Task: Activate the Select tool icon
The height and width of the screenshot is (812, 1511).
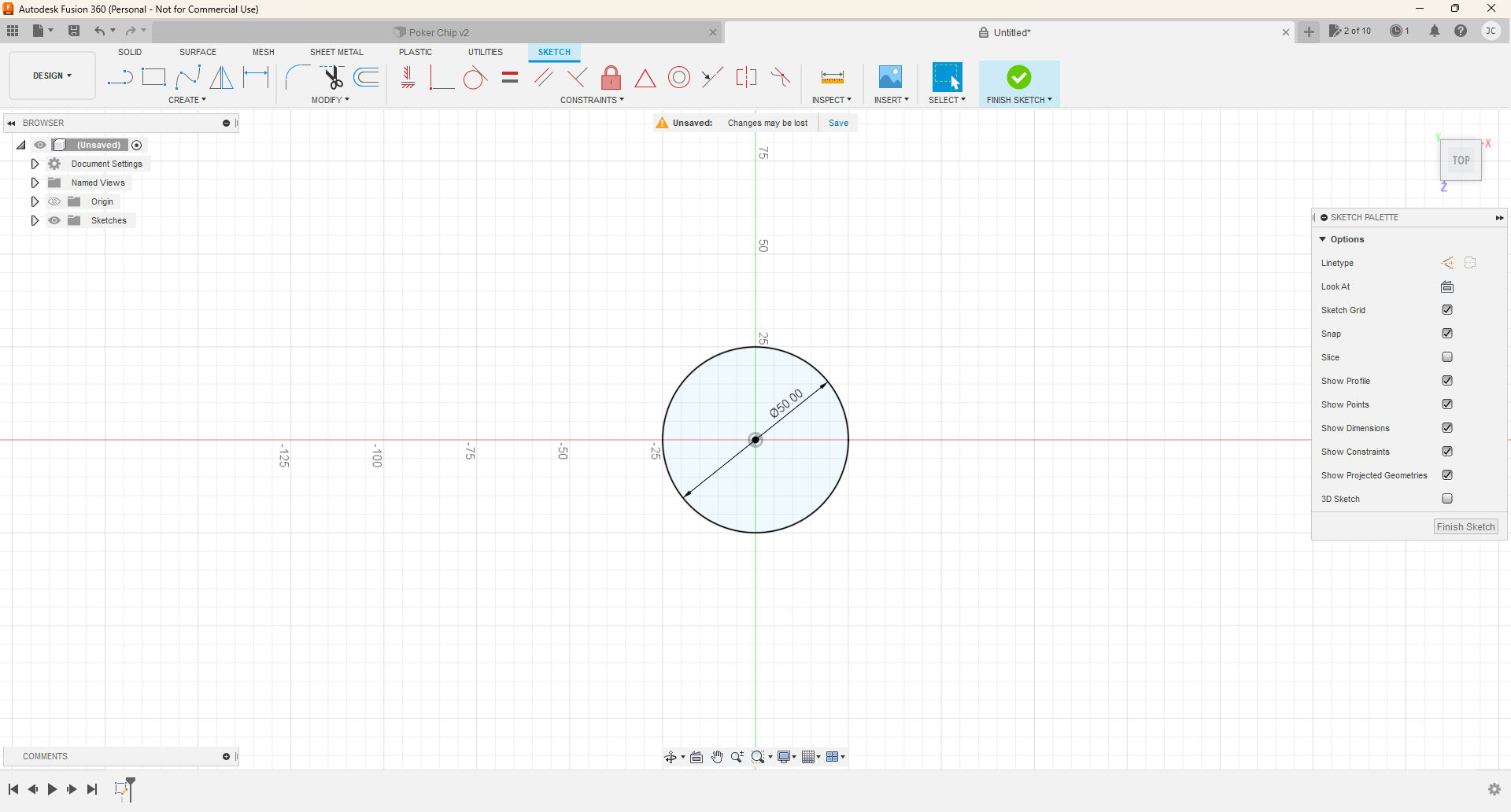Action: click(x=947, y=77)
